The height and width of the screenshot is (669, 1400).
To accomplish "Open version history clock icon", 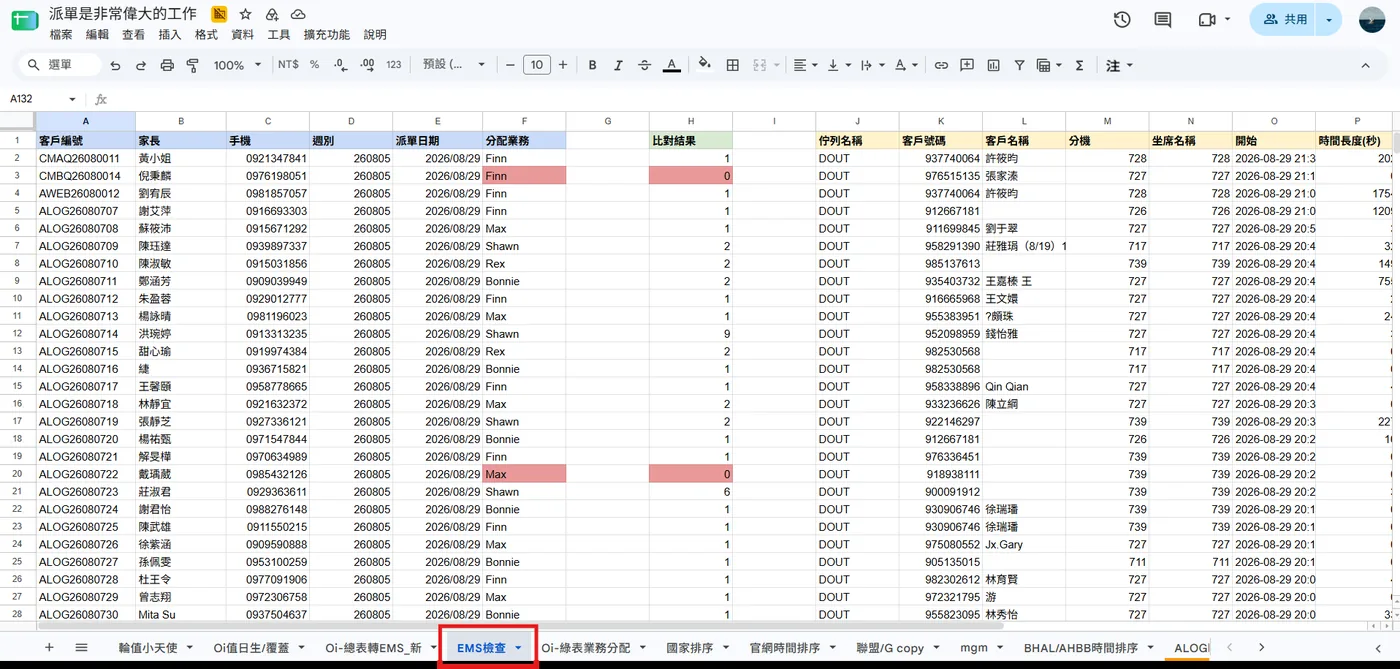I will click(1122, 19).
